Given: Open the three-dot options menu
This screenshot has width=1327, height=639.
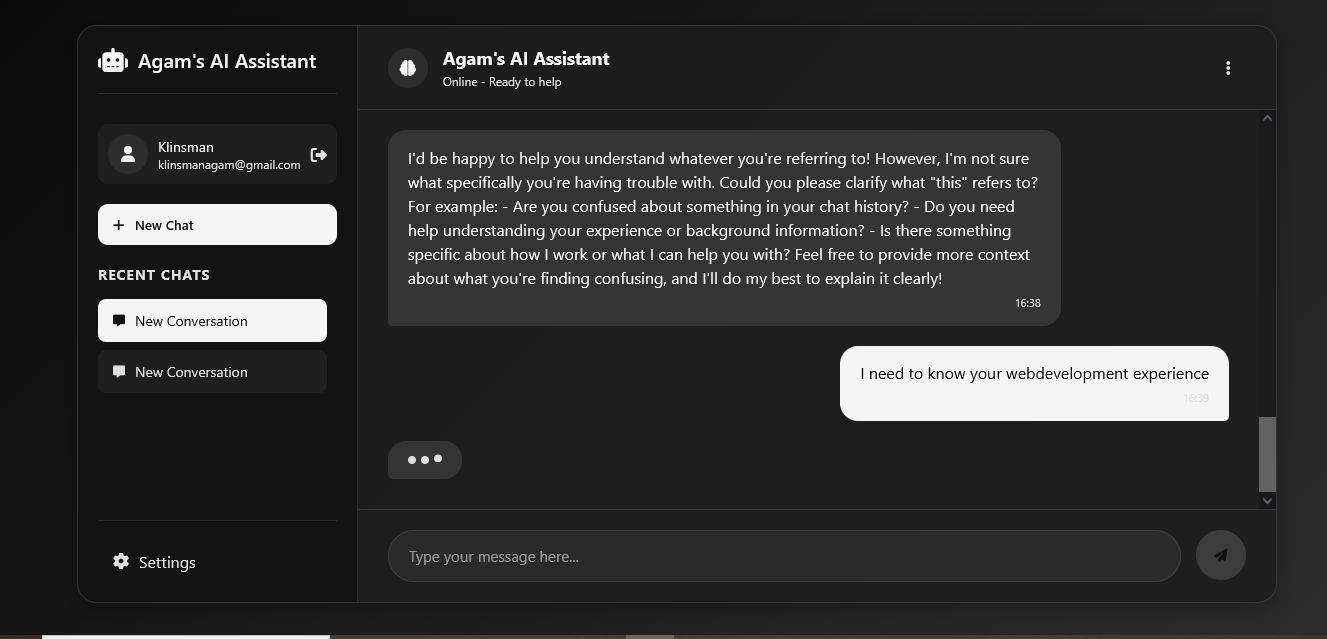Looking at the screenshot, I should pos(1228,68).
